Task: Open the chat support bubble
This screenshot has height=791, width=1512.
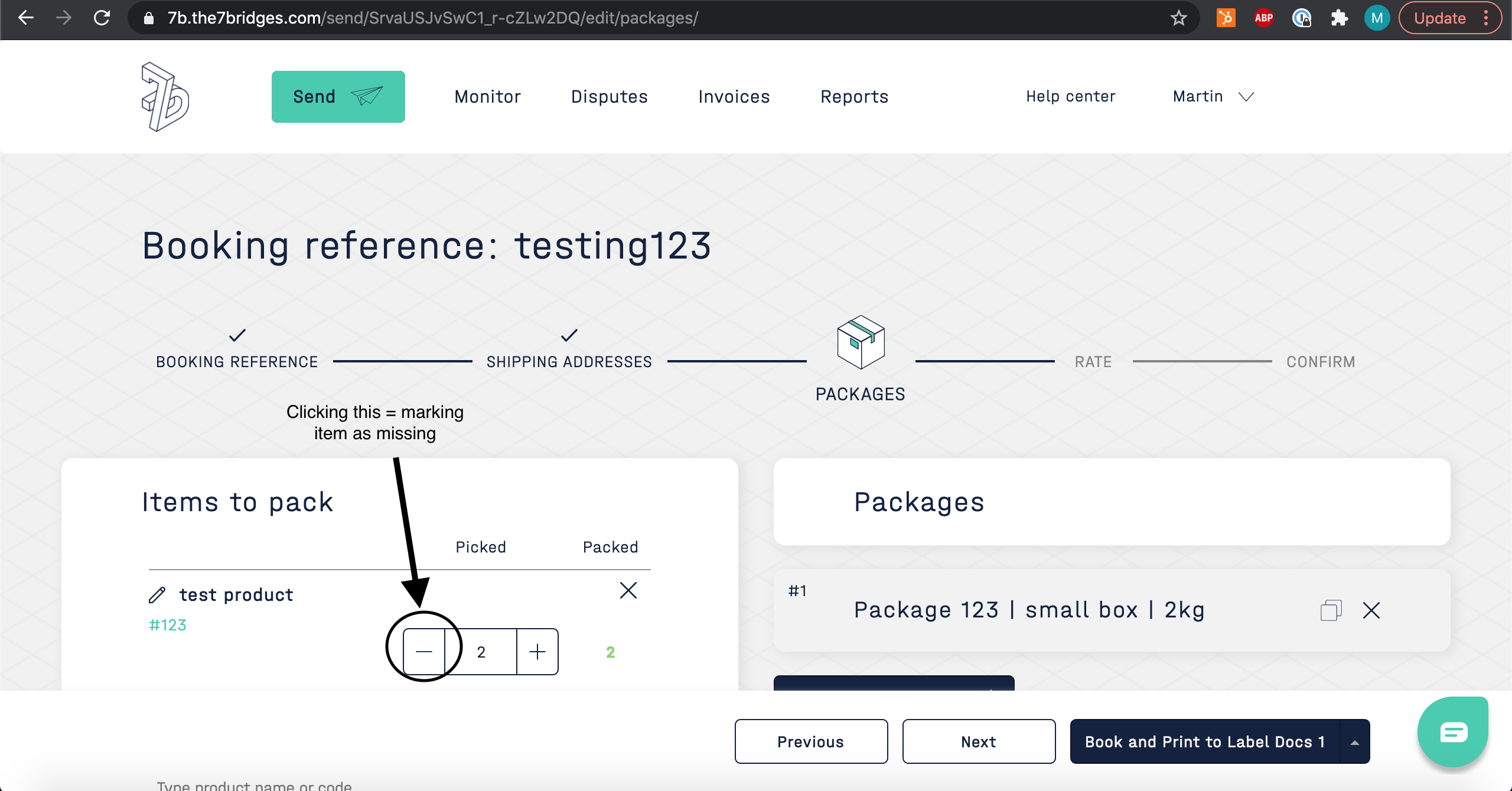Action: (x=1453, y=732)
